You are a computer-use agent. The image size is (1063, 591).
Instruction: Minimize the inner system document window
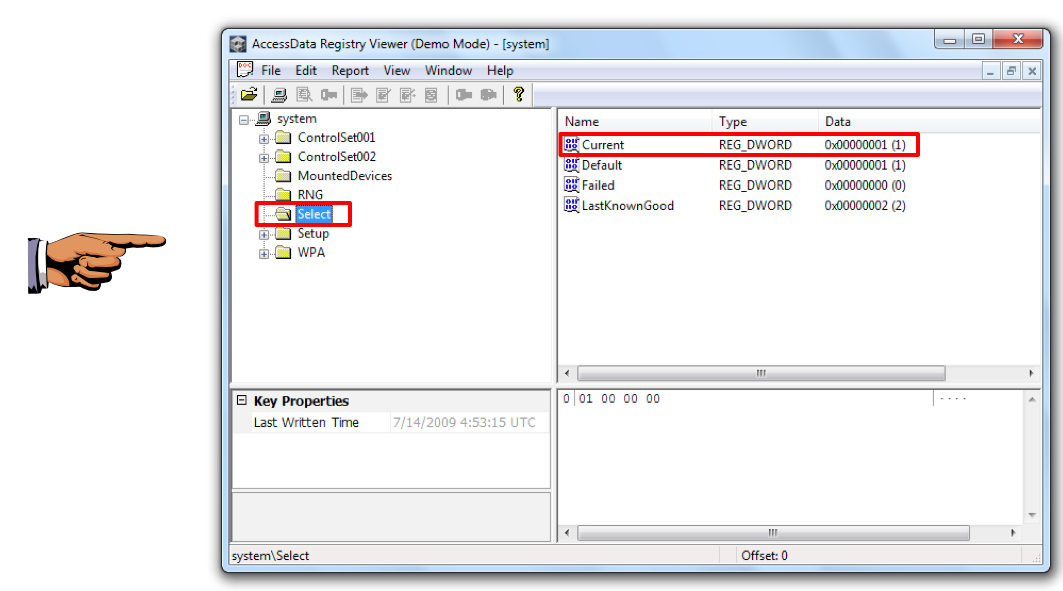[990, 70]
